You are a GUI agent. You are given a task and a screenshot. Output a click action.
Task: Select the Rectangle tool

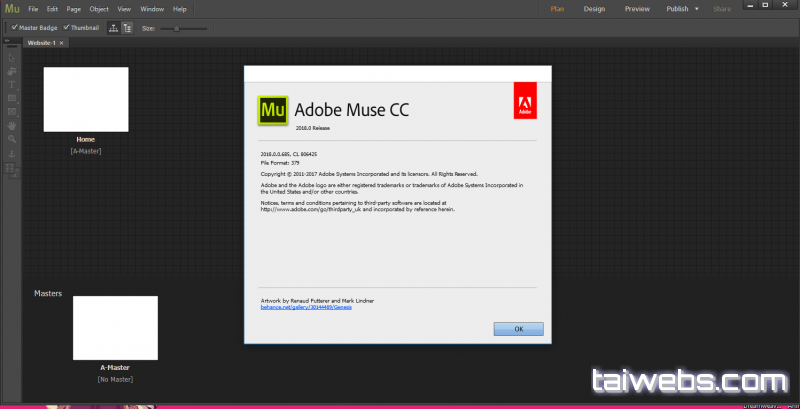pos(11,98)
